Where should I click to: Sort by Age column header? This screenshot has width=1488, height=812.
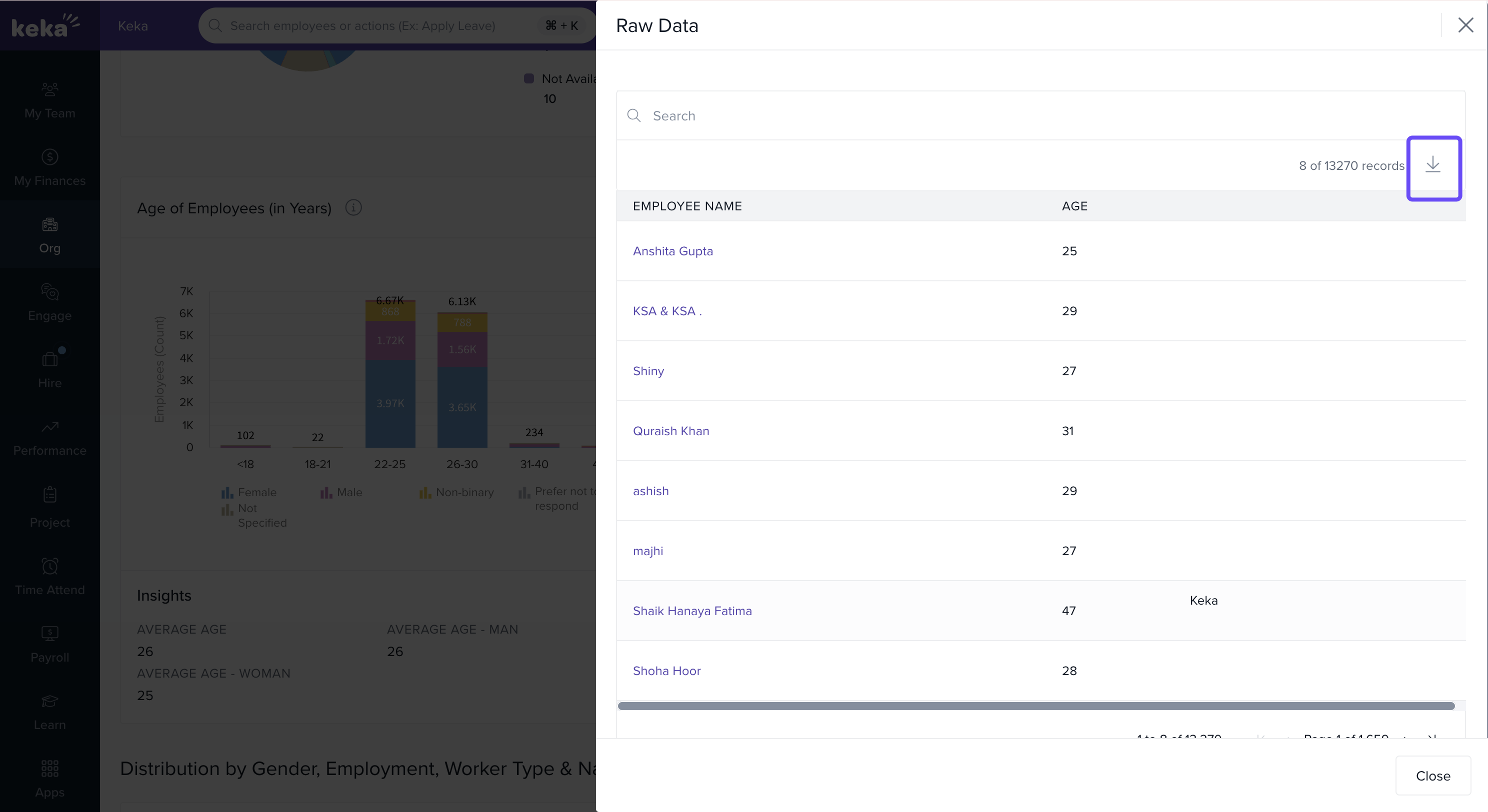[1074, 206]
